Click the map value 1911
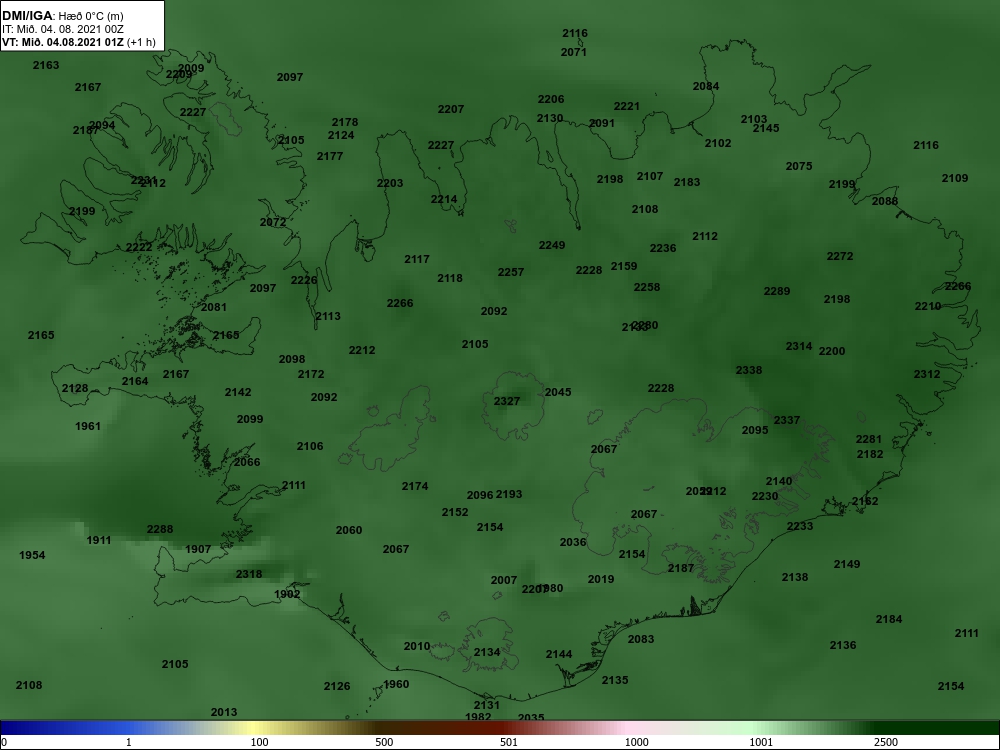The width and height of the screenshot is (1000, 750). [x=99, y=540]
